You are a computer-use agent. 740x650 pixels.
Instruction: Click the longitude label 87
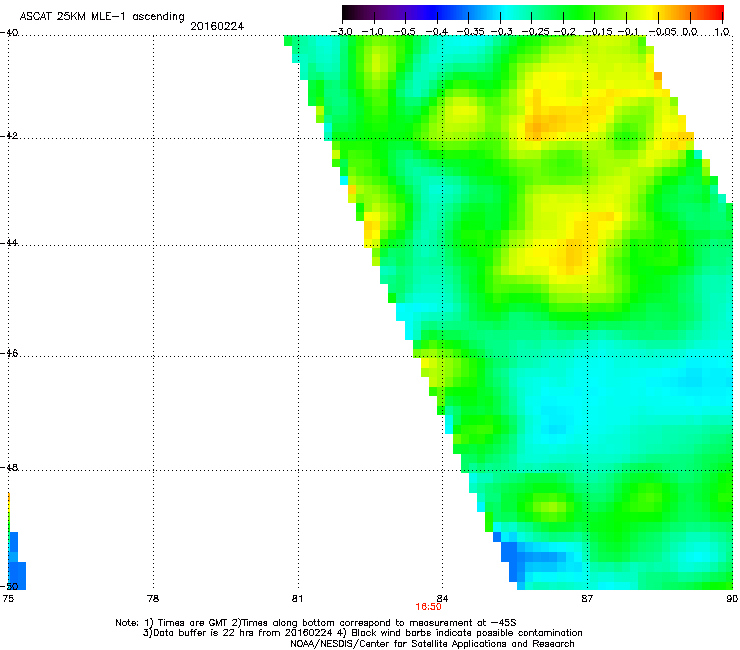[x=587, y=599]
